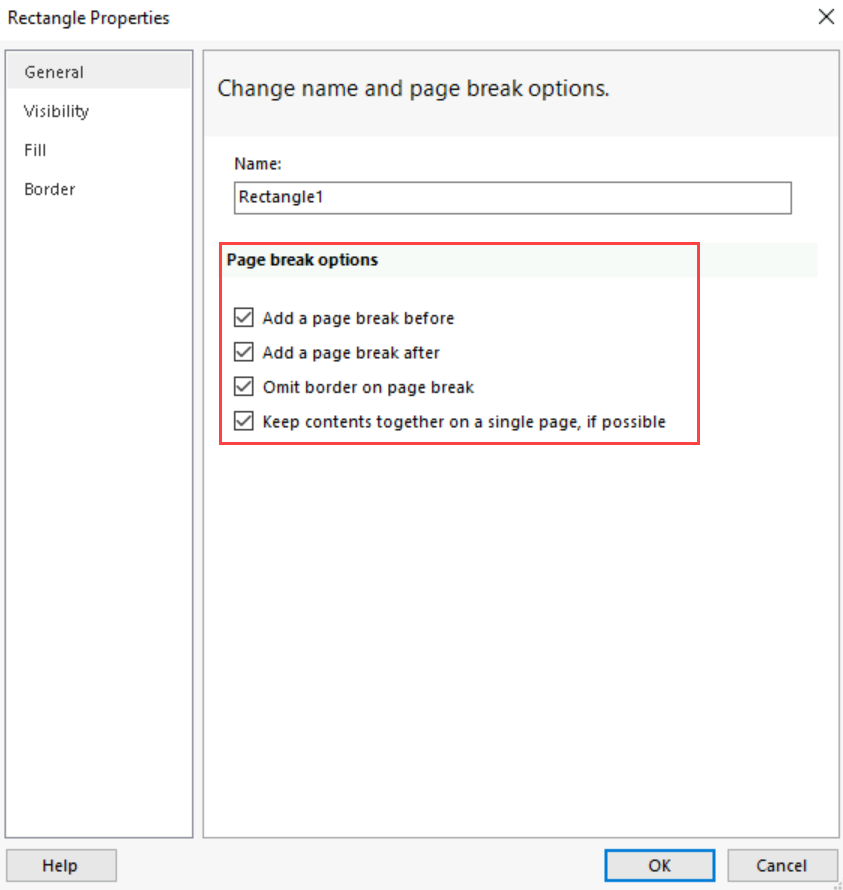Select the Border settings page
843x890 pixels.
pyautogui.click(x=49, y=189)
